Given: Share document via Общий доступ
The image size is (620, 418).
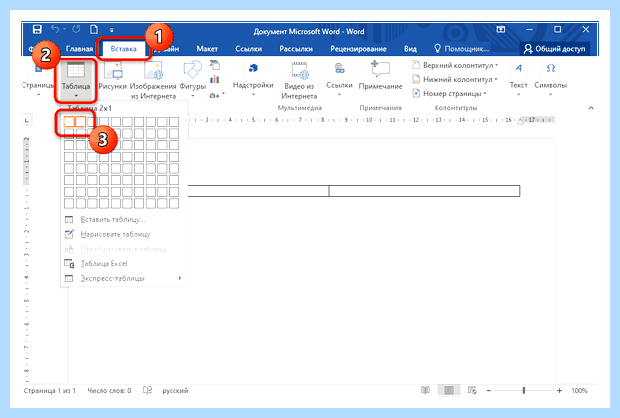Looking at the screenshot, I should point(554,49).
